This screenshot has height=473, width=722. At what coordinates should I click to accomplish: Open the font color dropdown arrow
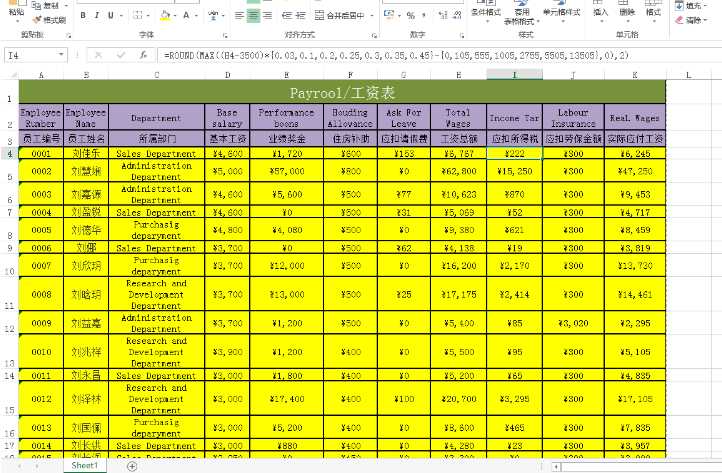(197, 16)
